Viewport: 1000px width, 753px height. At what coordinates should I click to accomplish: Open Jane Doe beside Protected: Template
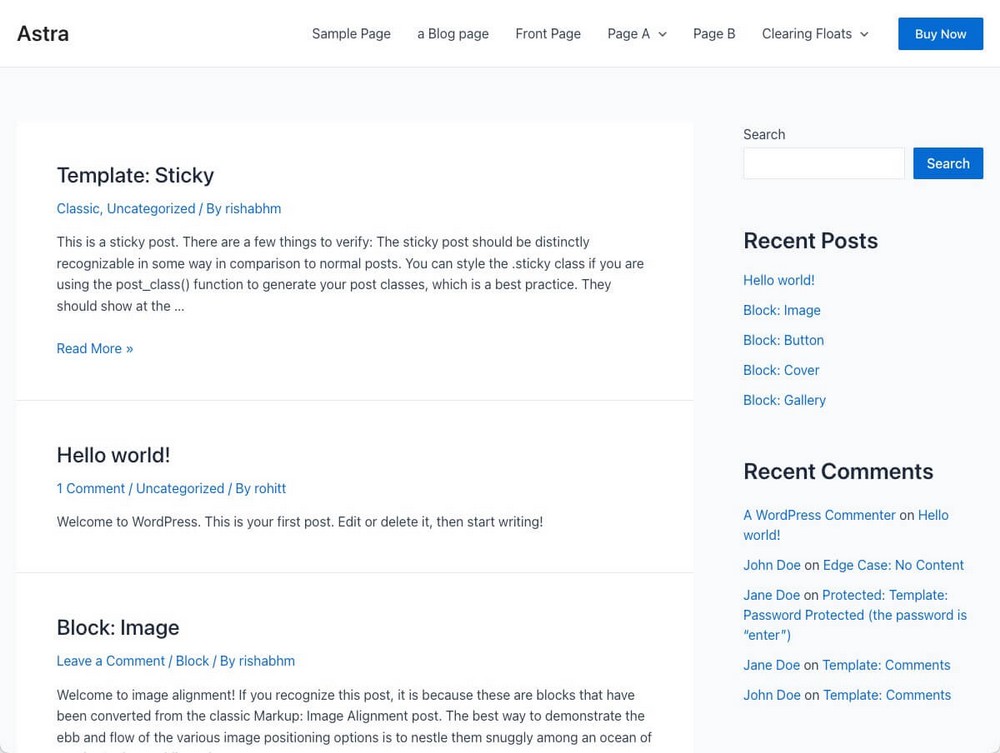(x=771, y=595)
